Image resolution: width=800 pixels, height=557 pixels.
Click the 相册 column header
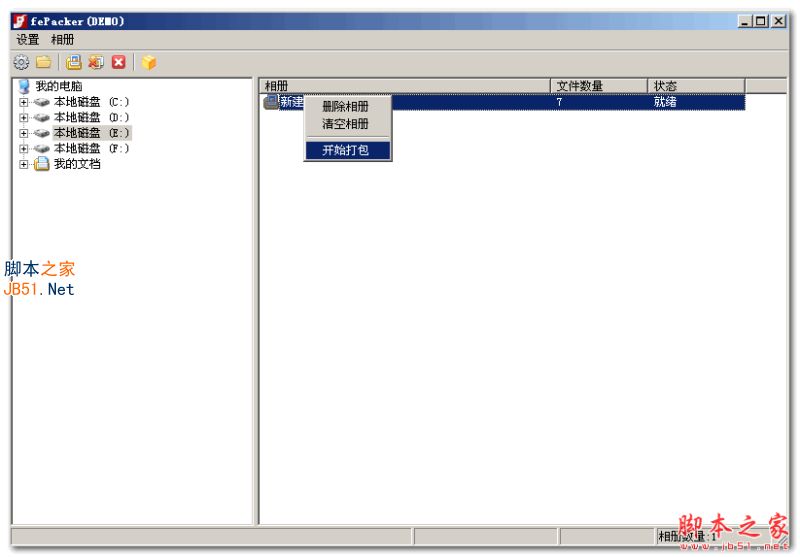pos(405,86)
